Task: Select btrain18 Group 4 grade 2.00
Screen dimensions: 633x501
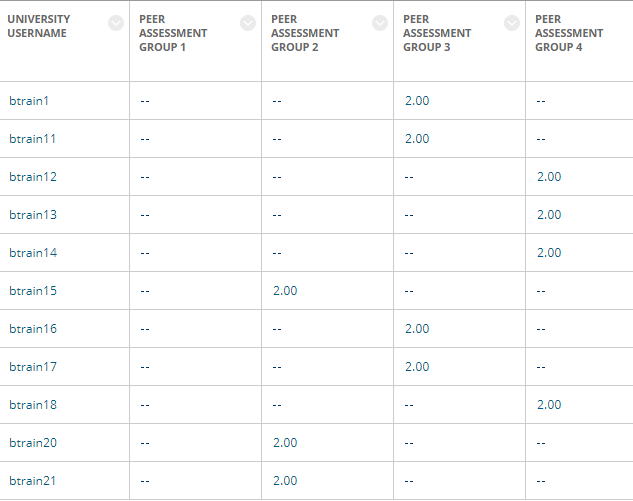Action: point(549,404)
